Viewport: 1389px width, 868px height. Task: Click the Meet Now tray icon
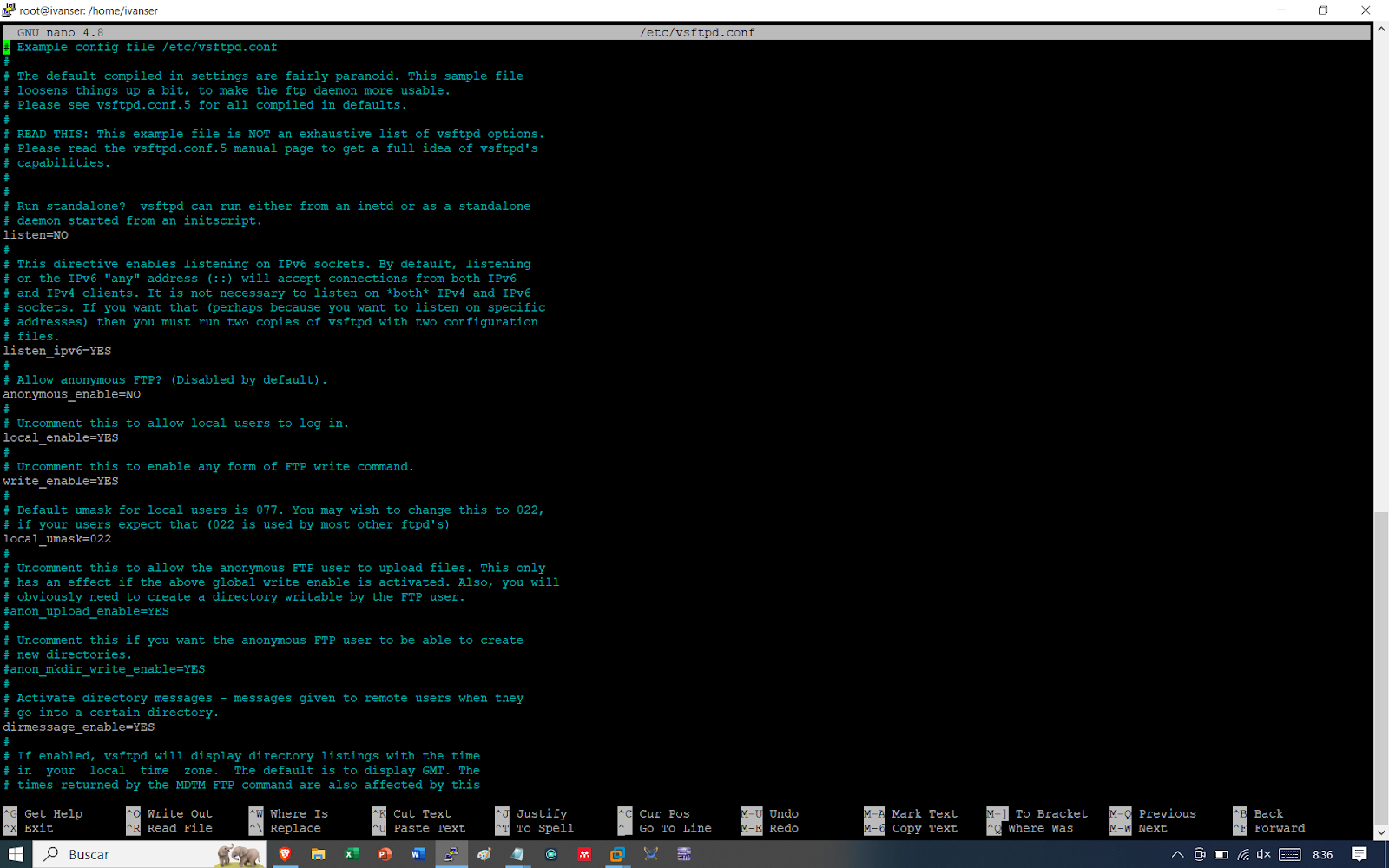point(1200,854)
